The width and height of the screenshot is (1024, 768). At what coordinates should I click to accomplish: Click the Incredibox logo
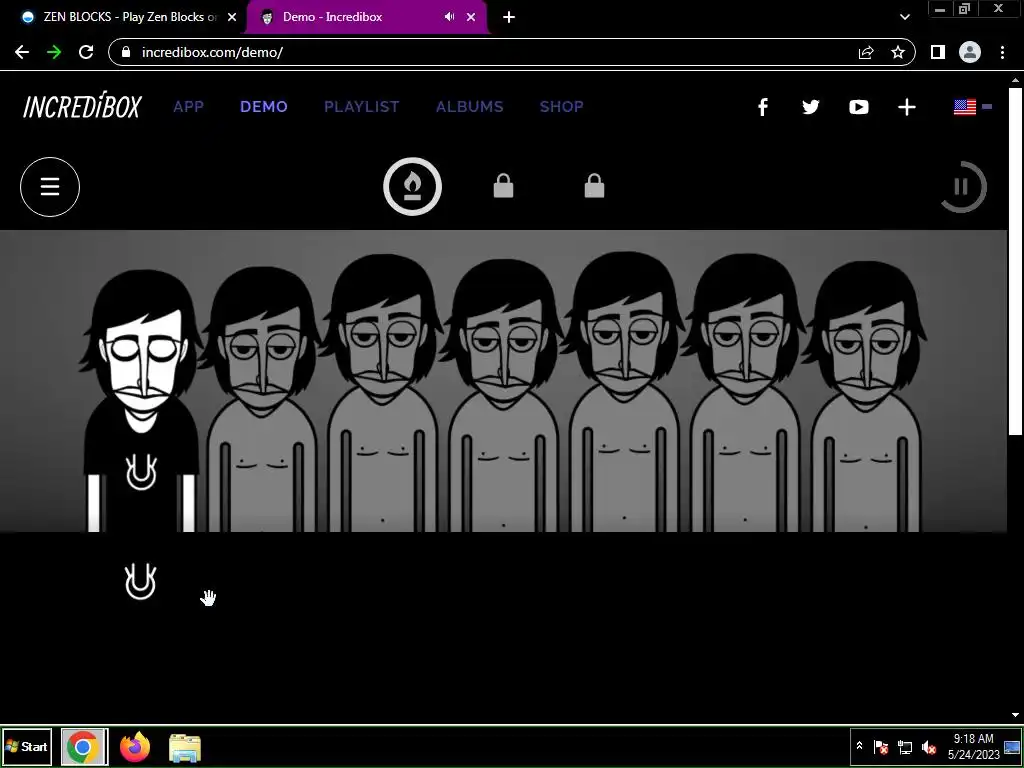tap(82, 107)
